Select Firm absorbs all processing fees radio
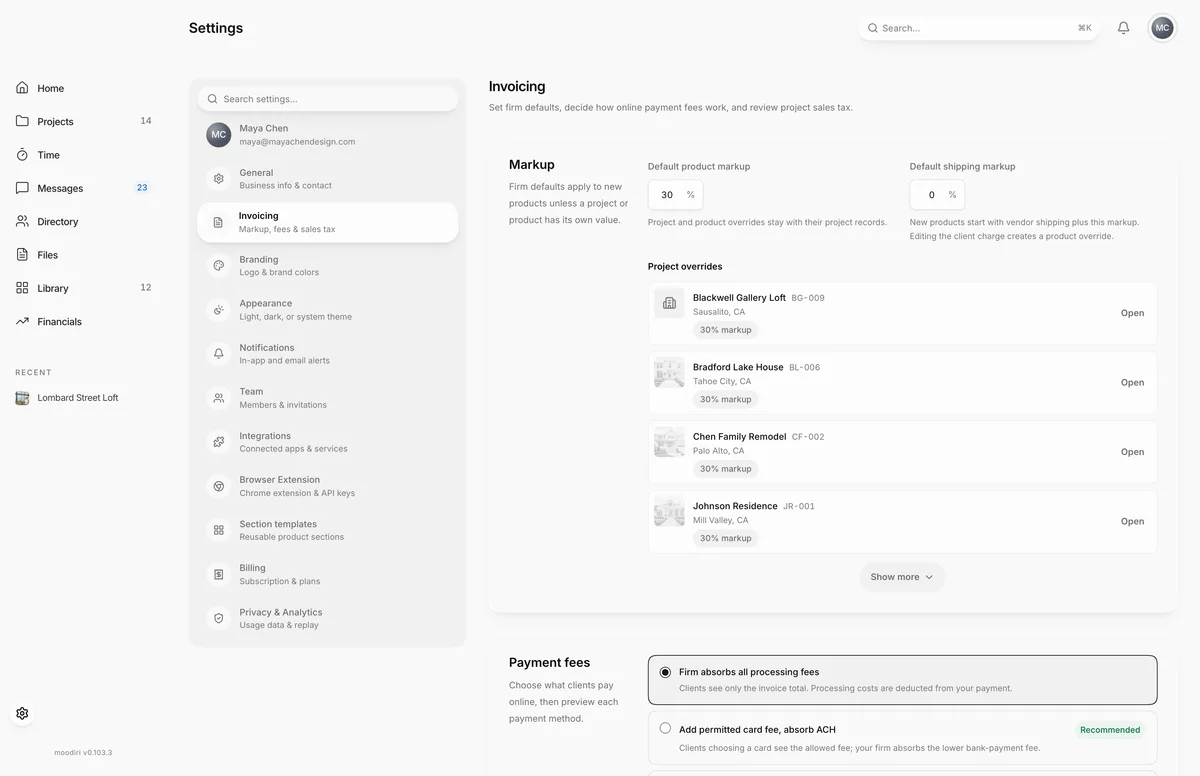 [665, 672]
